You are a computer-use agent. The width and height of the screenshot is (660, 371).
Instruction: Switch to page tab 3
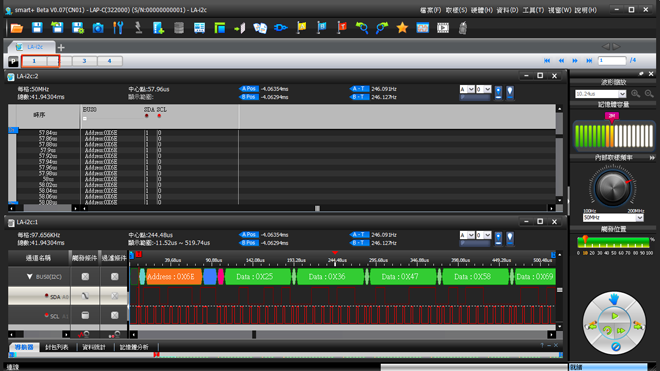click(84, 61)
